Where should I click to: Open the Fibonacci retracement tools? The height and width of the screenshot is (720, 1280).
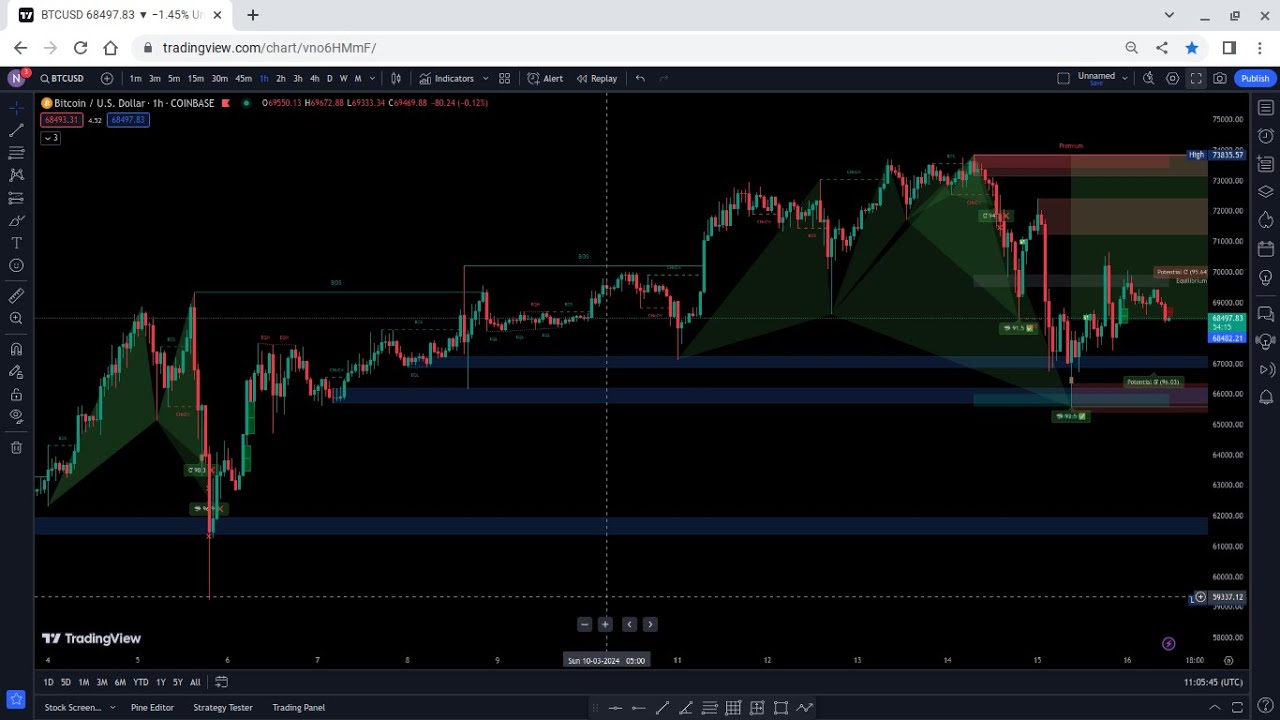(16, 153)
